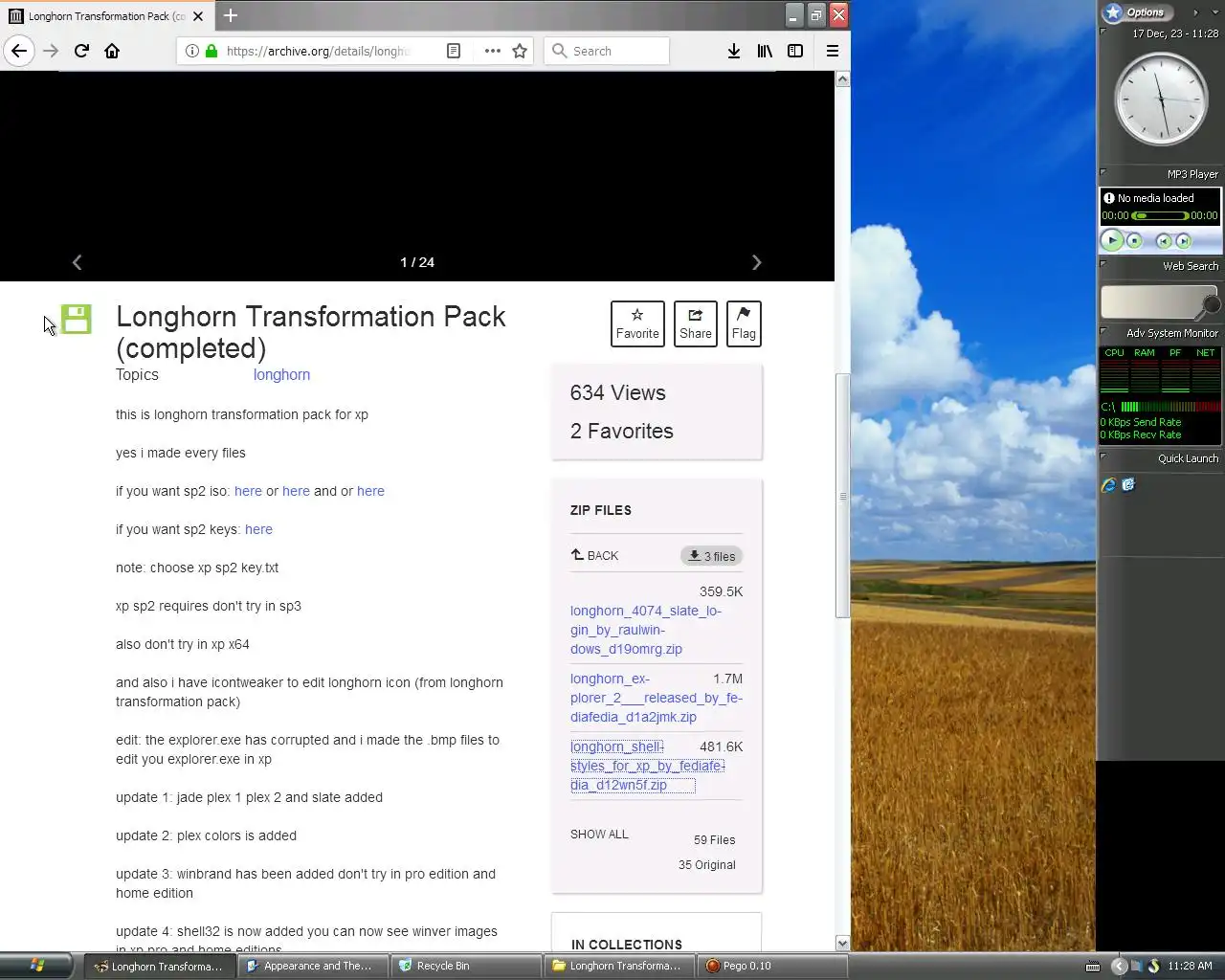This screenshot has height=980, width=1225.
Task: Show browser sidebars icon
Action: 795,51
